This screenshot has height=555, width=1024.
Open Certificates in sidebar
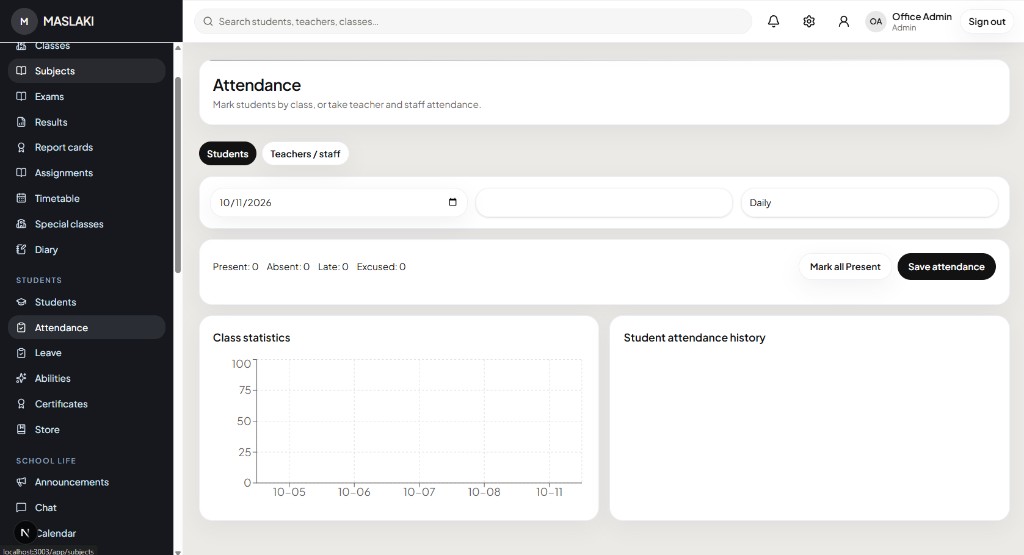point(86,404)
